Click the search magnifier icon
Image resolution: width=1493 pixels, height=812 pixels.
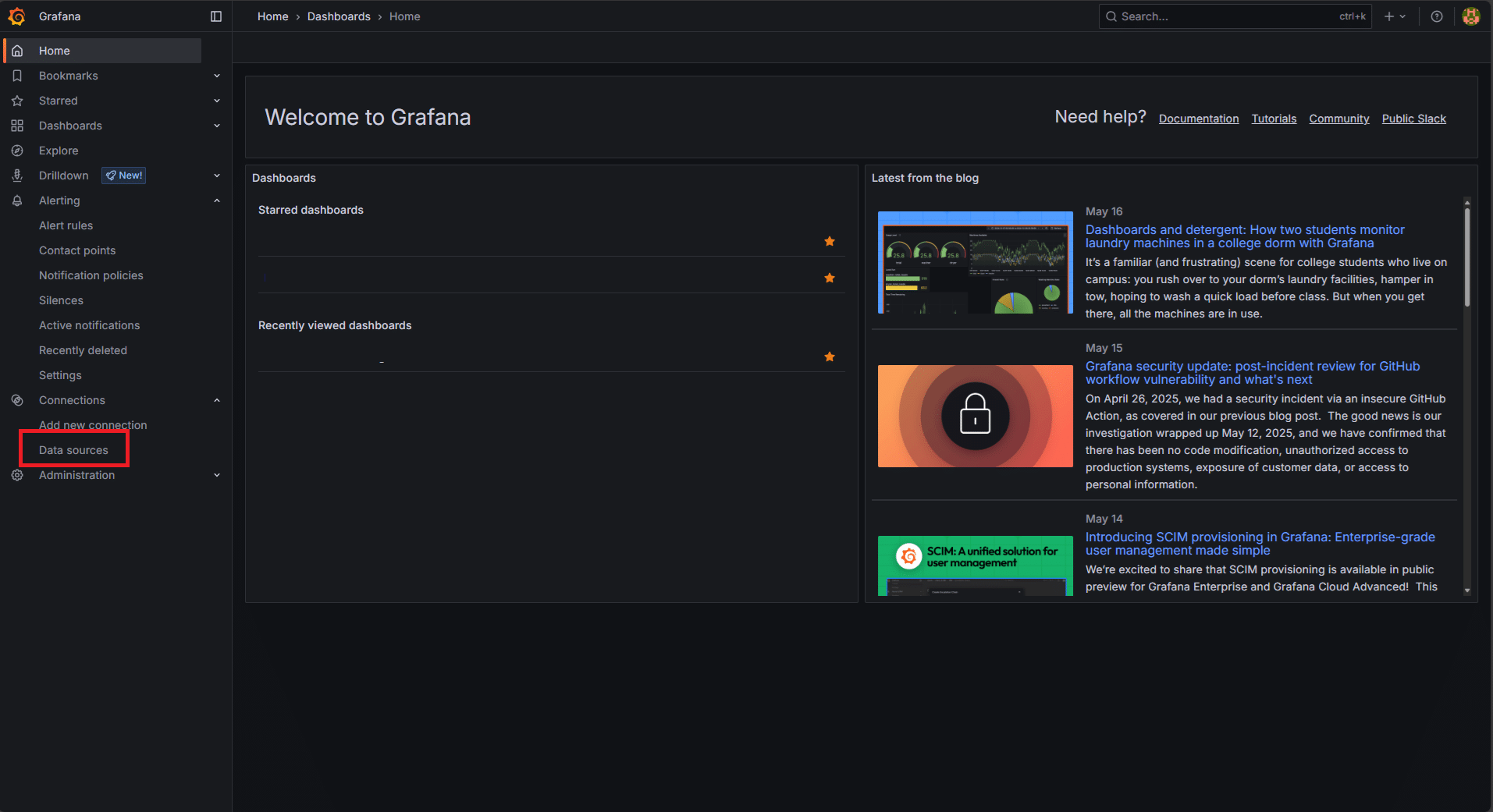click(1111, 16)
